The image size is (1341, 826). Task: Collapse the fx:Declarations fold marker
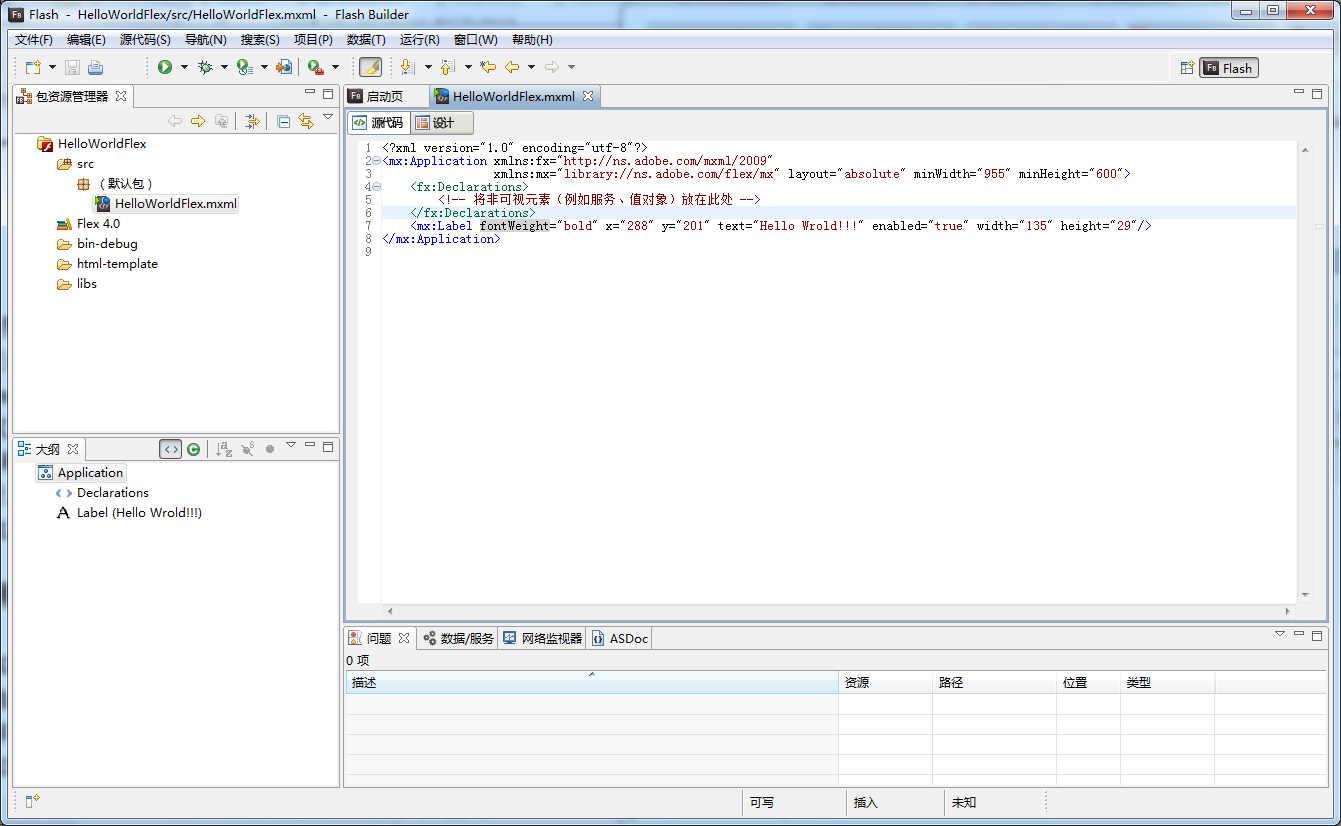[376, 187]
